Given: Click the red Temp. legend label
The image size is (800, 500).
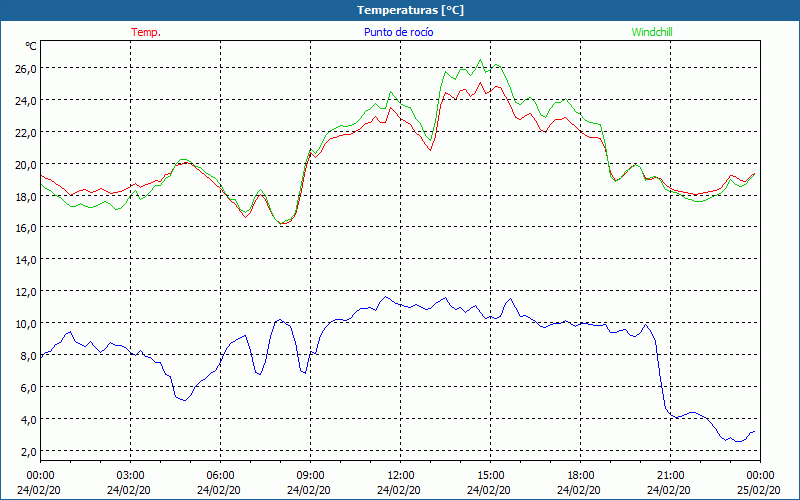Looking at the screenshot, I should [146, 32].
